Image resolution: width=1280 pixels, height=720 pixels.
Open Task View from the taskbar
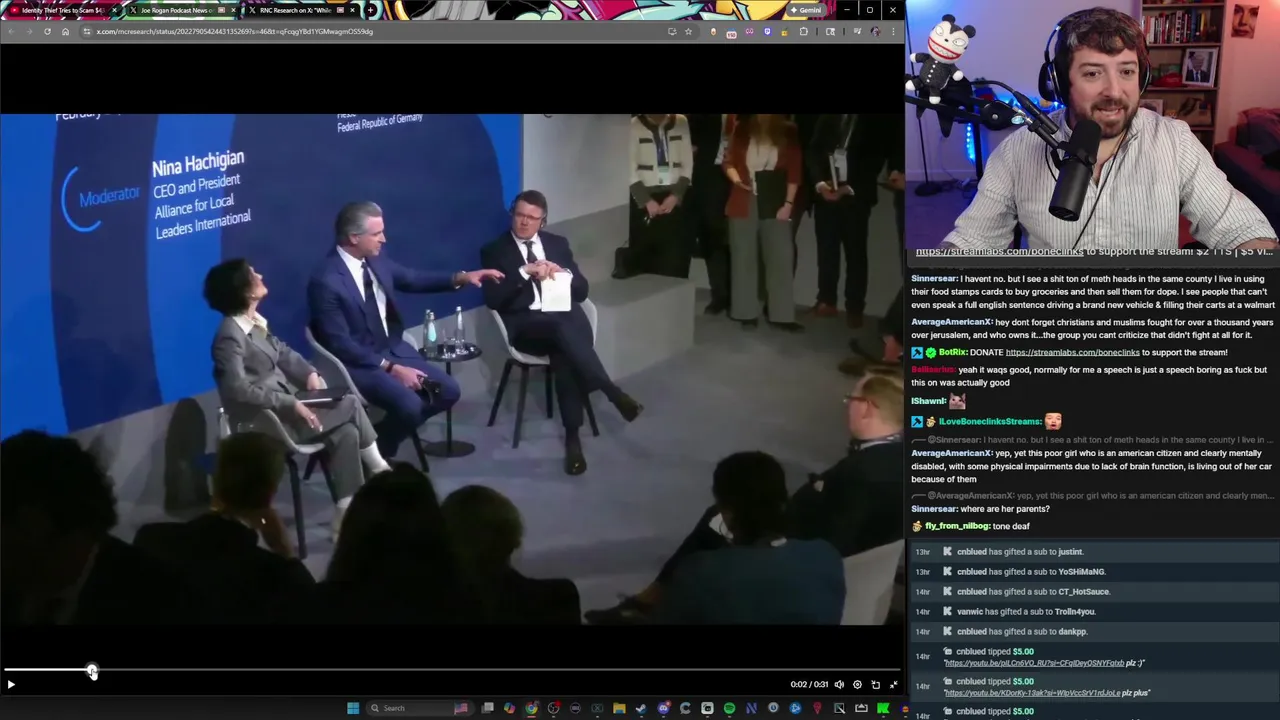click(x=489, y=708)
